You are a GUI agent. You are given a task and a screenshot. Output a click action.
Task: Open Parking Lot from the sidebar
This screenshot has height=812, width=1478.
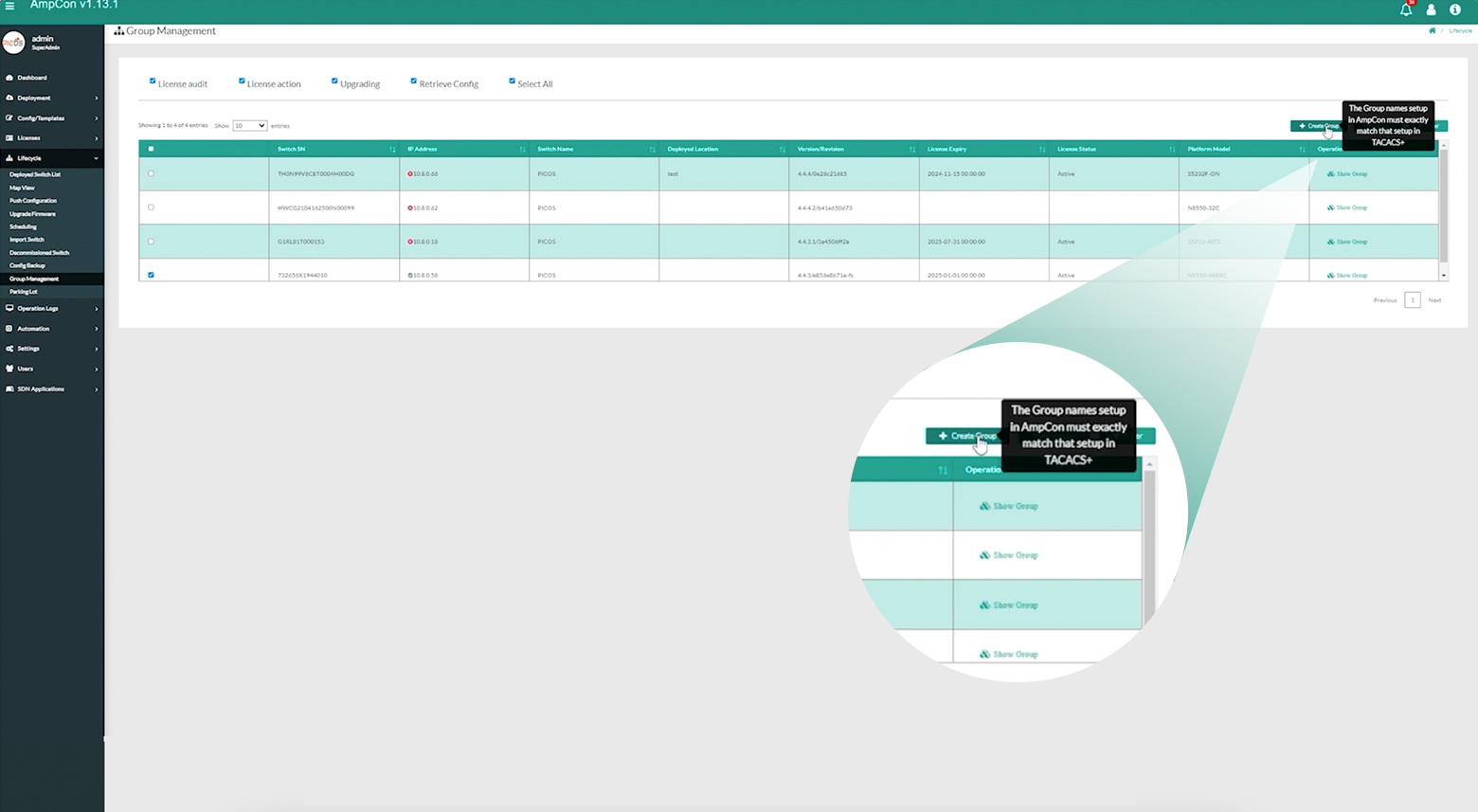(x=25, y=292)
